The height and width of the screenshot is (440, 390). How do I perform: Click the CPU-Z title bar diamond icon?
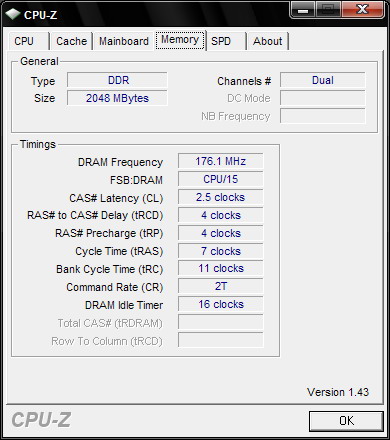pos(13,14)
